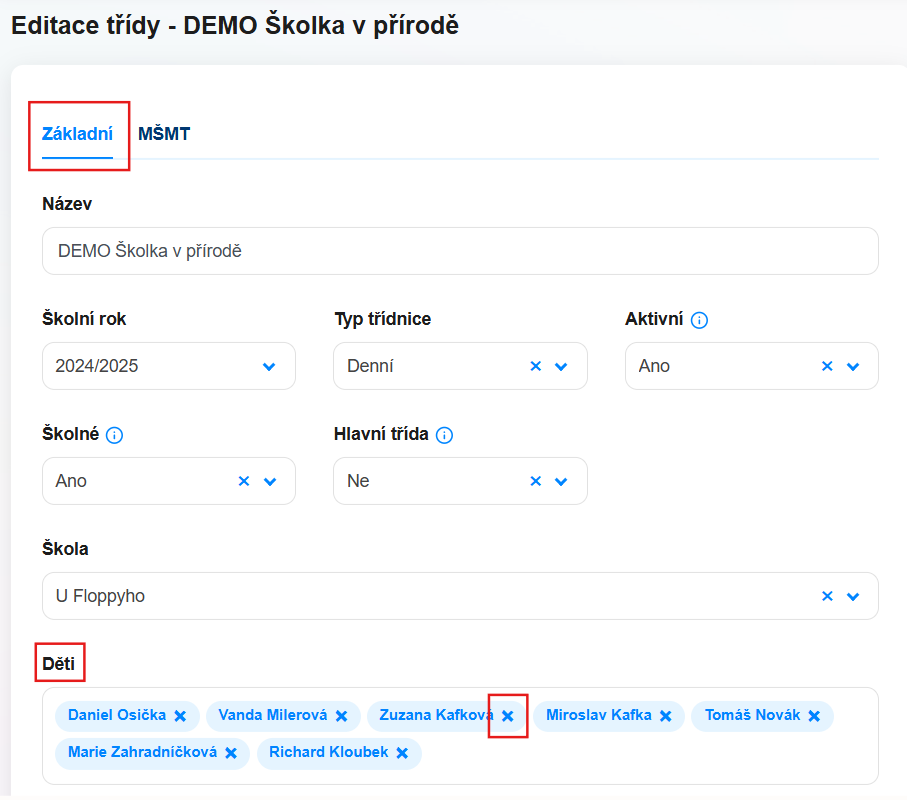
Task: Expand the Hlavní třída dropdown
Action: pyautogui.click(x=561, y=482)
